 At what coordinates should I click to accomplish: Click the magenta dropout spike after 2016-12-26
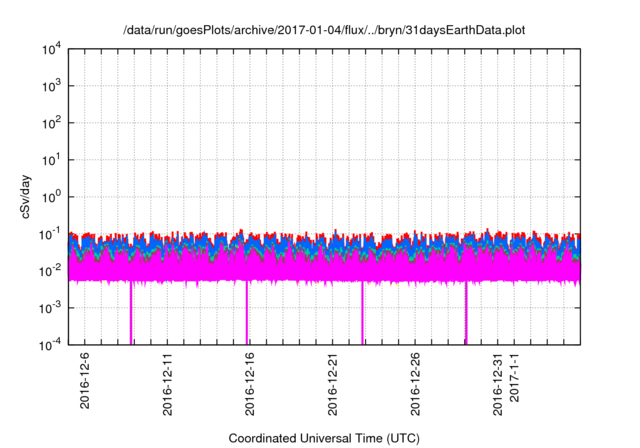[466, 313]
